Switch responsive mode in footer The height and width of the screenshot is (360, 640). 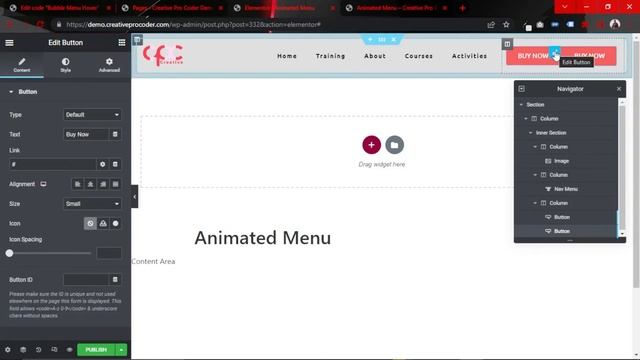pyautogui.click(x=54, y=350)
